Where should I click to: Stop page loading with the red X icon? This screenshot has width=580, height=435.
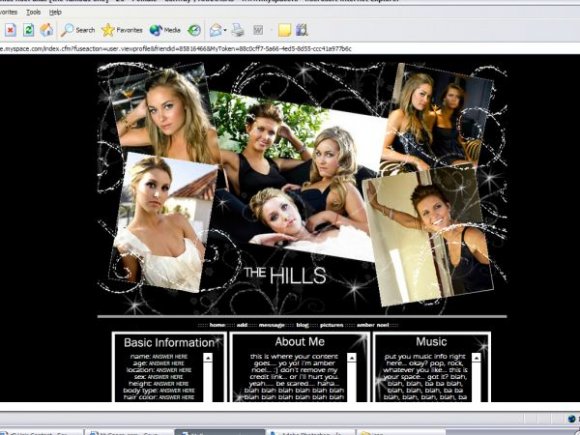10,30
